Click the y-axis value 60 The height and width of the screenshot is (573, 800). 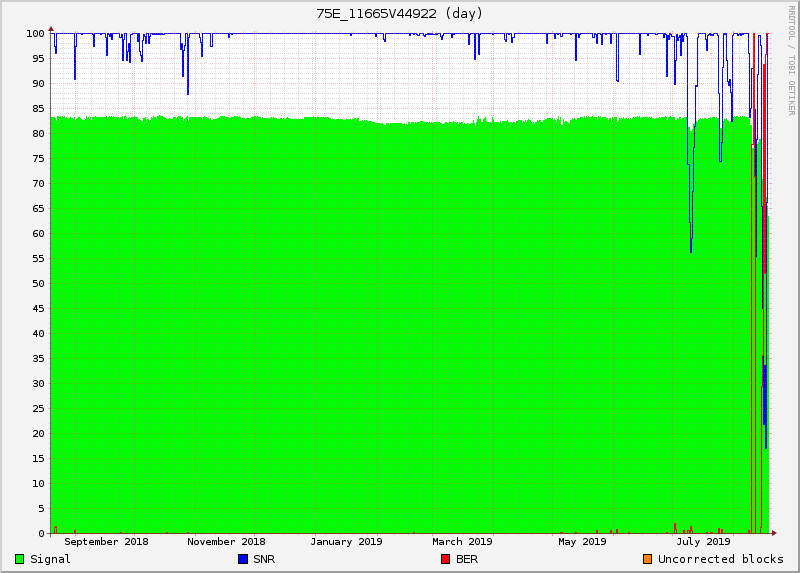click(38, 234)
